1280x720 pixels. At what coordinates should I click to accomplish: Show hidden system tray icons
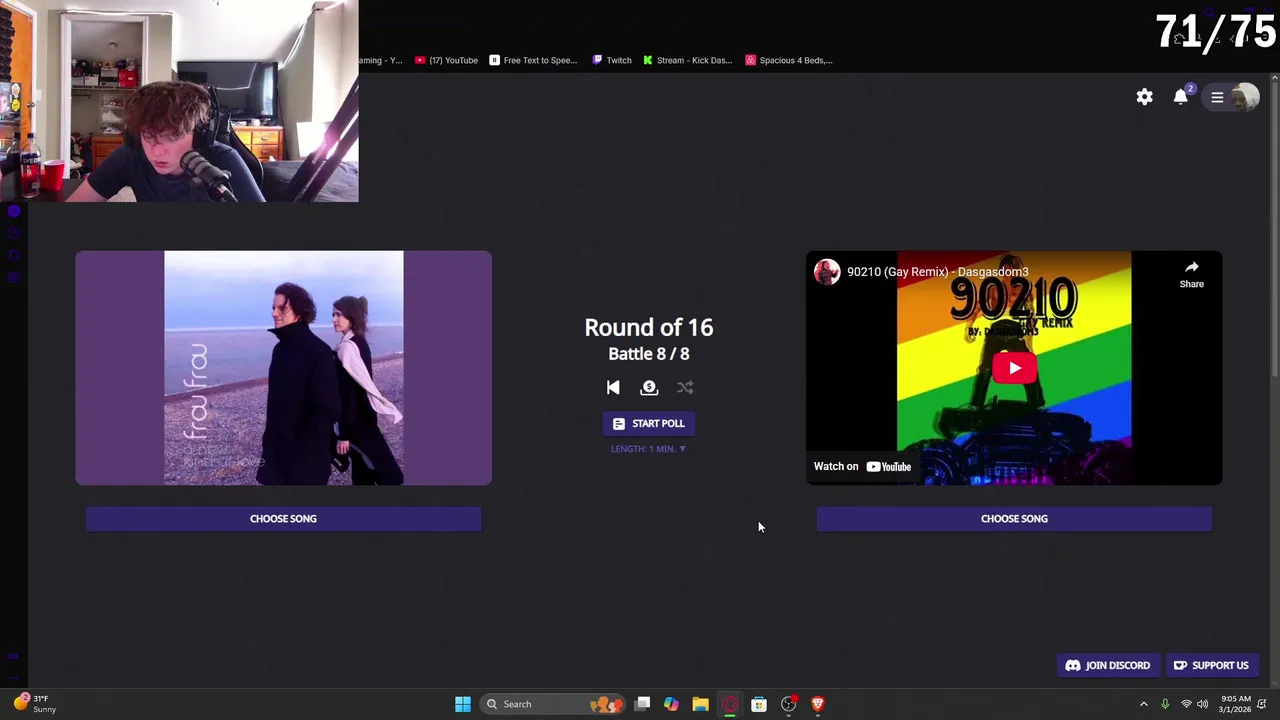tap(1144, 704)
